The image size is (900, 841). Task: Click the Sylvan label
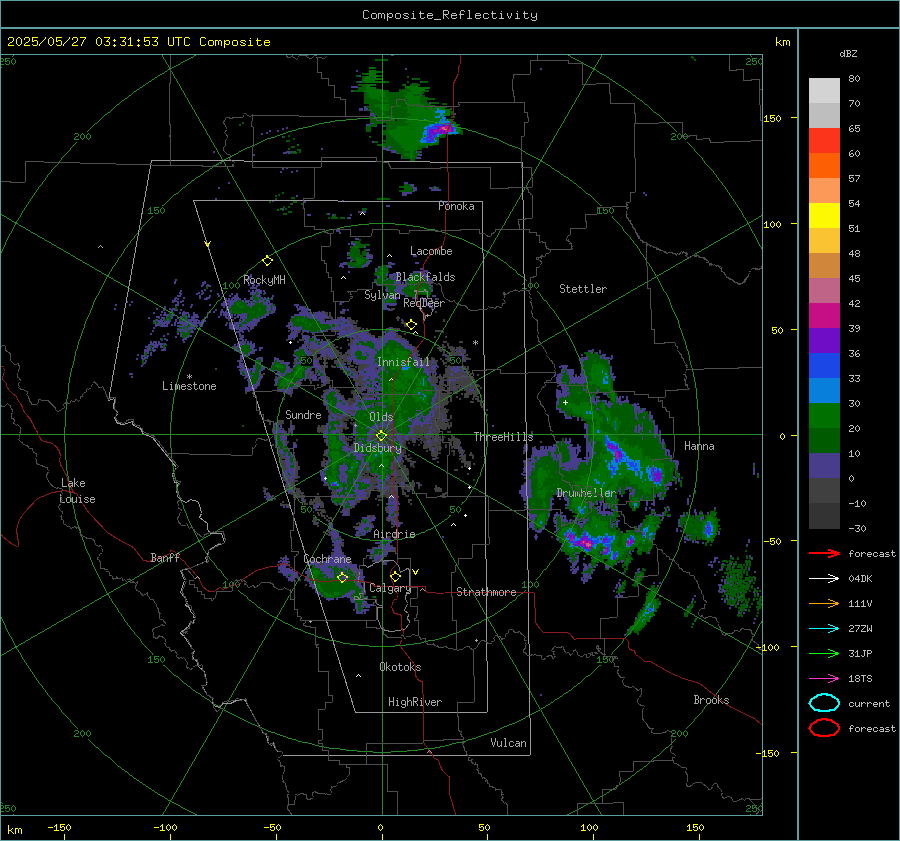[x=382, y=295]
